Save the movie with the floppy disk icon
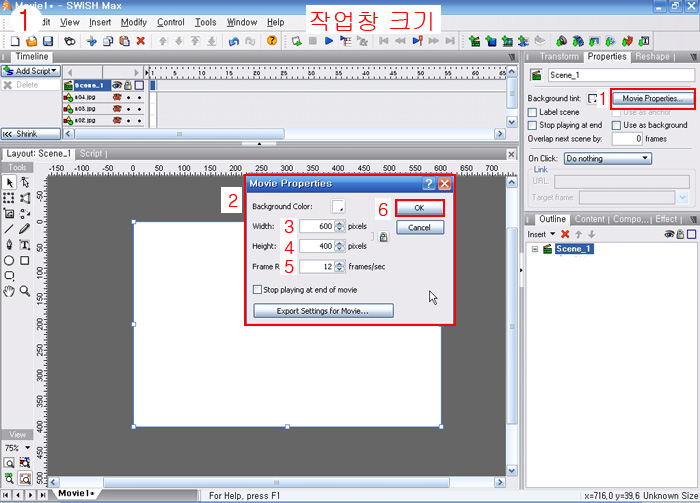The image size is (700, 503). 48,41
